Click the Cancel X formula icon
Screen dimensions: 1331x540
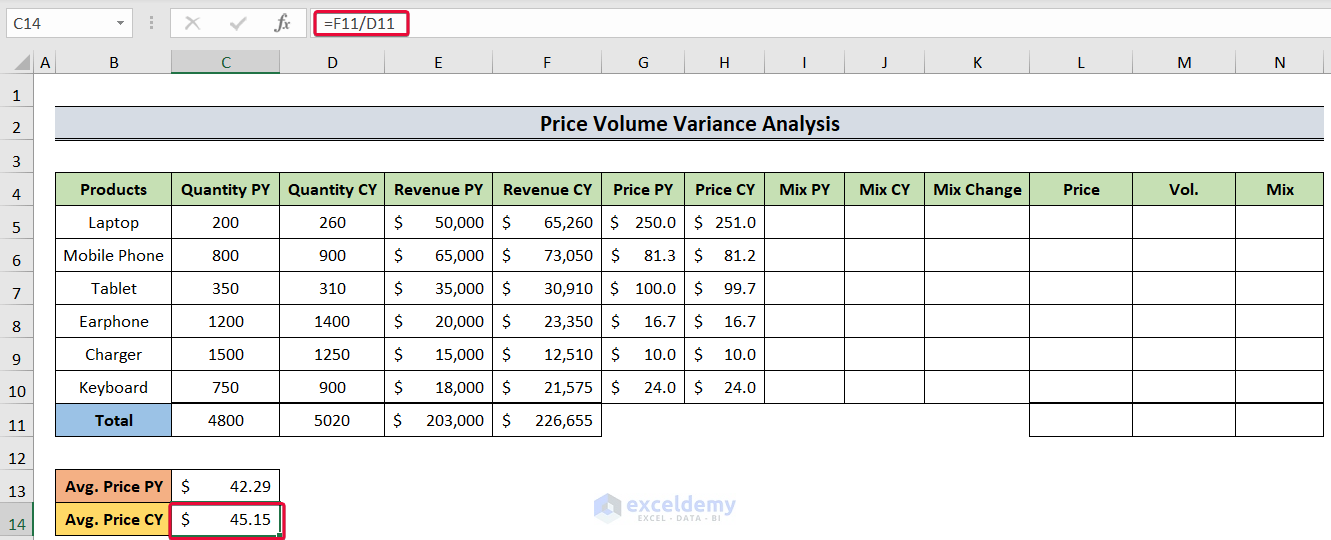(x=193, y=23)
